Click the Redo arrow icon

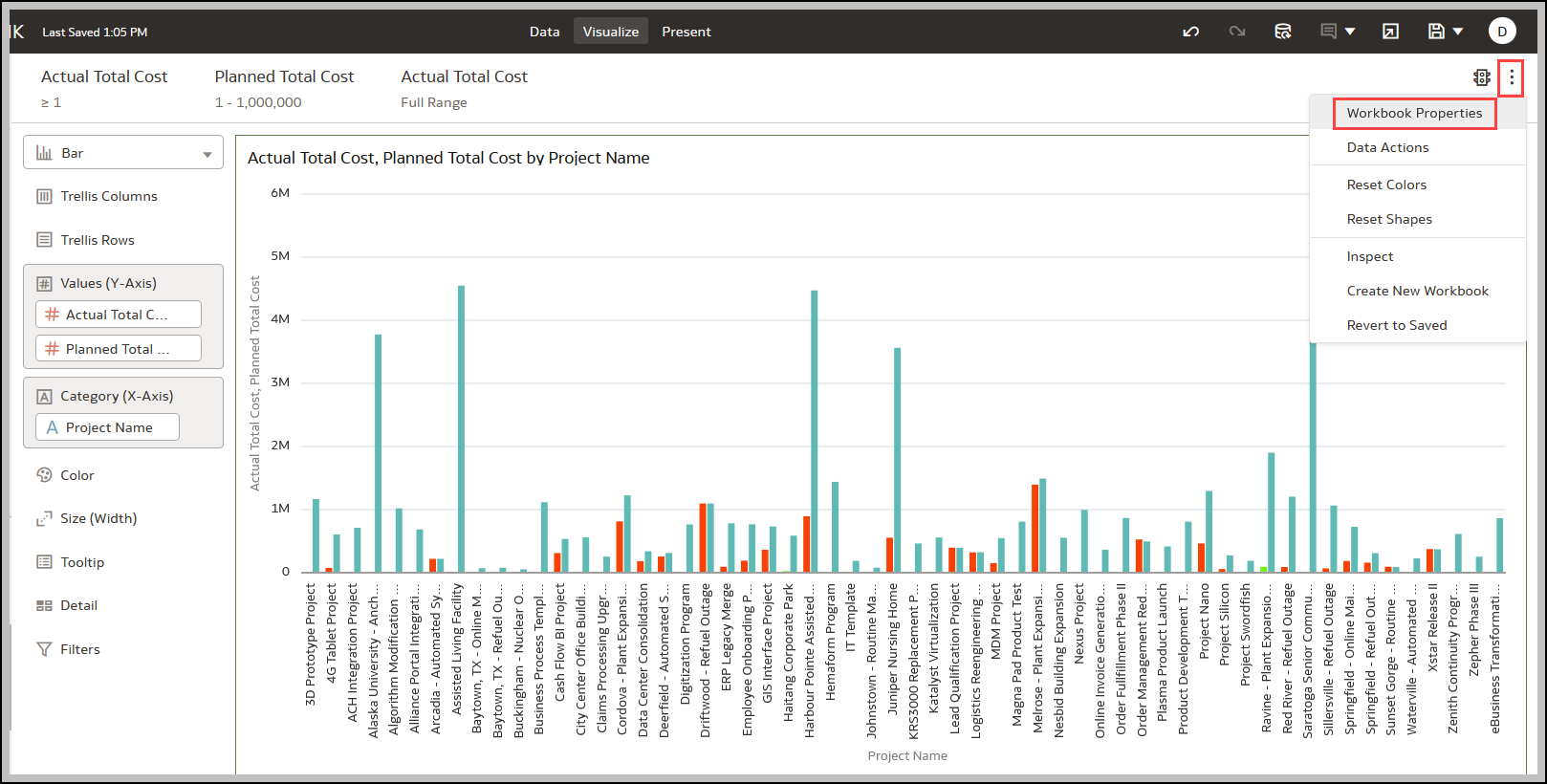tap(1237, 32)
